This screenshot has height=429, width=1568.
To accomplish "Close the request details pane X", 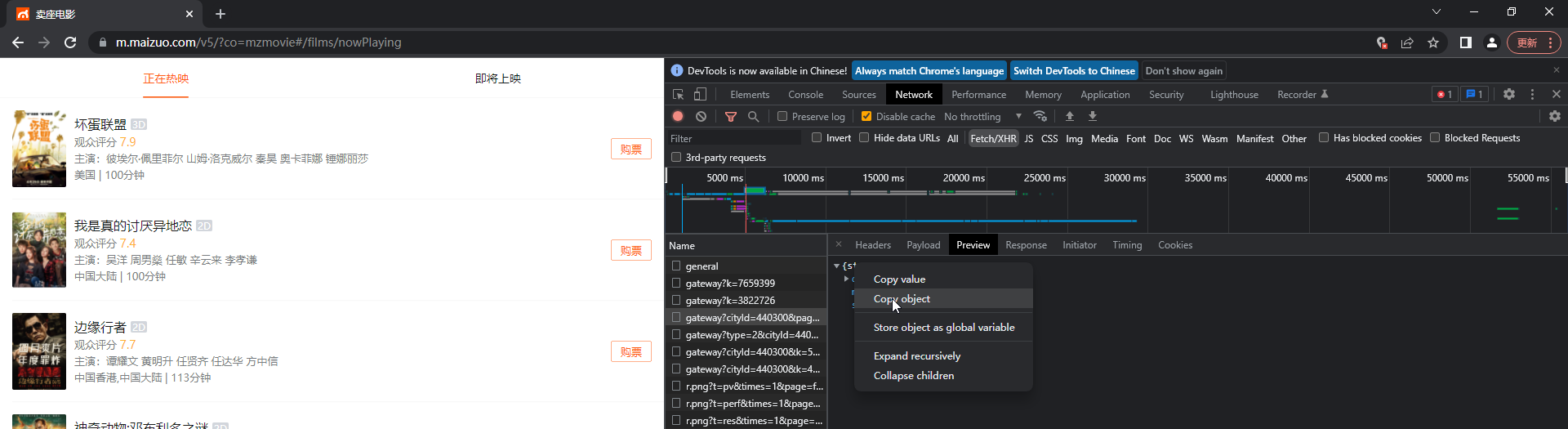I will coord(838,244).
